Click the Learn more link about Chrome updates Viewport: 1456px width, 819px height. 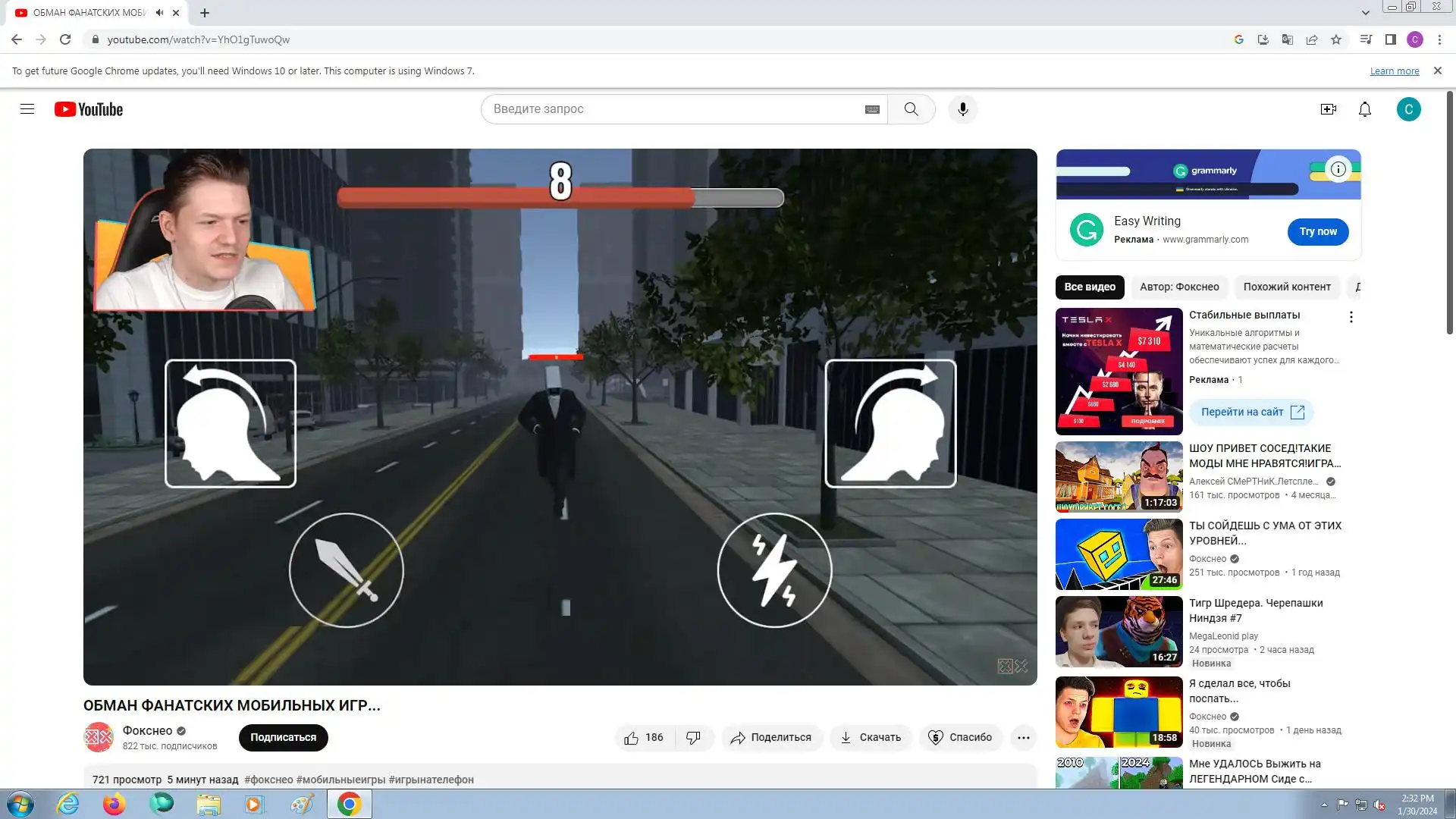(x=1394, y=71)
